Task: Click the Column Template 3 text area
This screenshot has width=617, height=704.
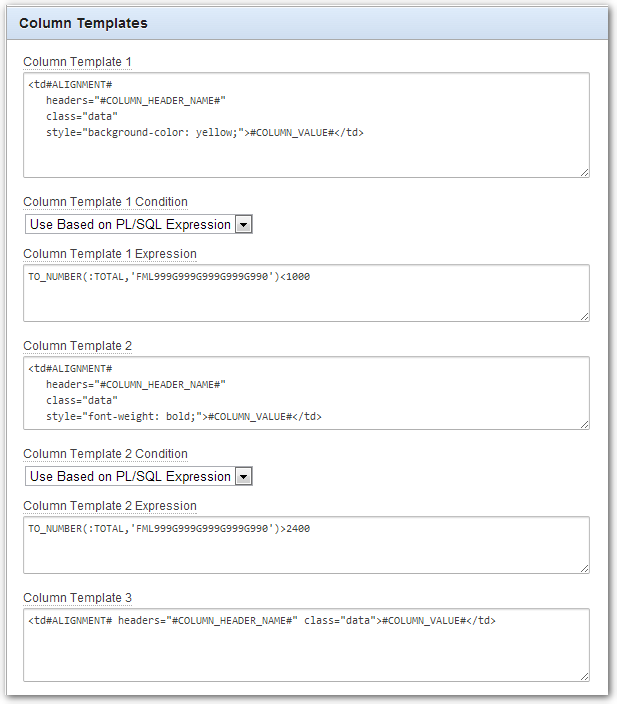Action: click(x=306, y=645)
